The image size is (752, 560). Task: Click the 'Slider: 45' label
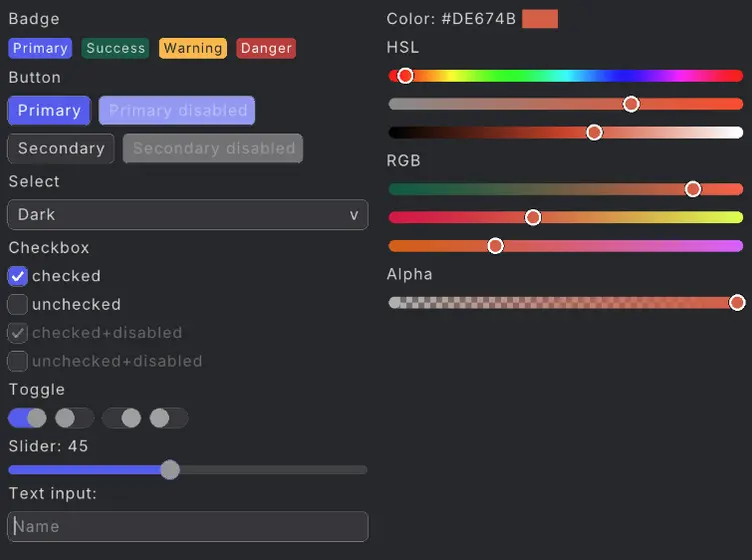pyautogui.click(x=48, y=446)
